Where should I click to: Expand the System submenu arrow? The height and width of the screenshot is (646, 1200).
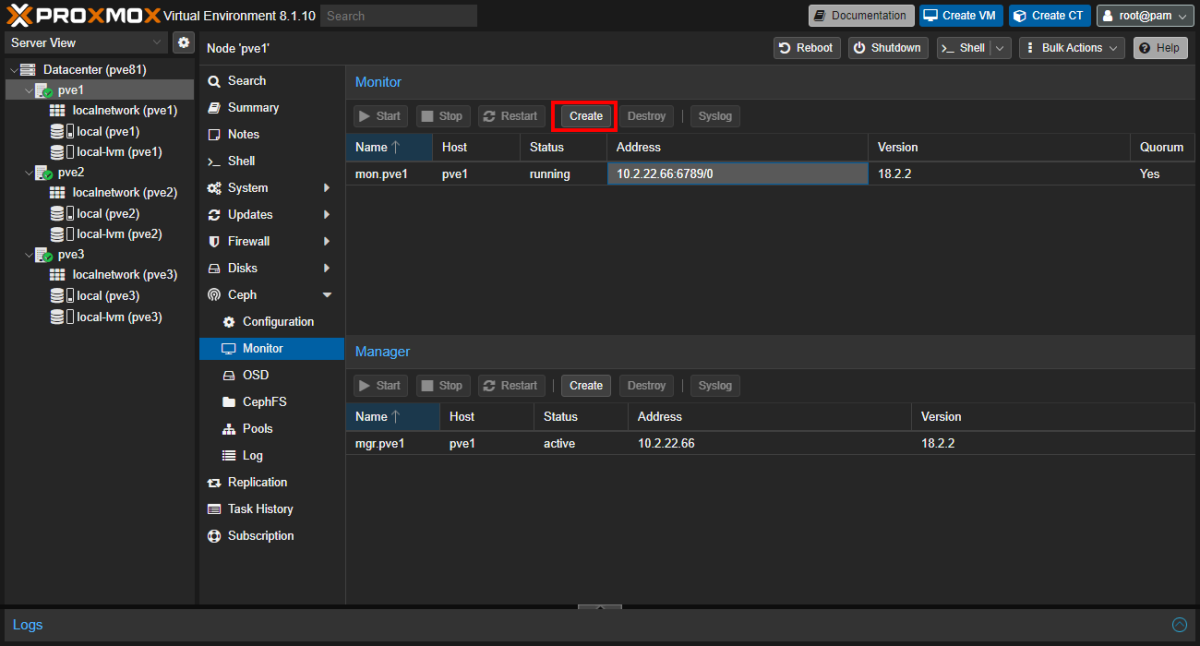[327, 188]
